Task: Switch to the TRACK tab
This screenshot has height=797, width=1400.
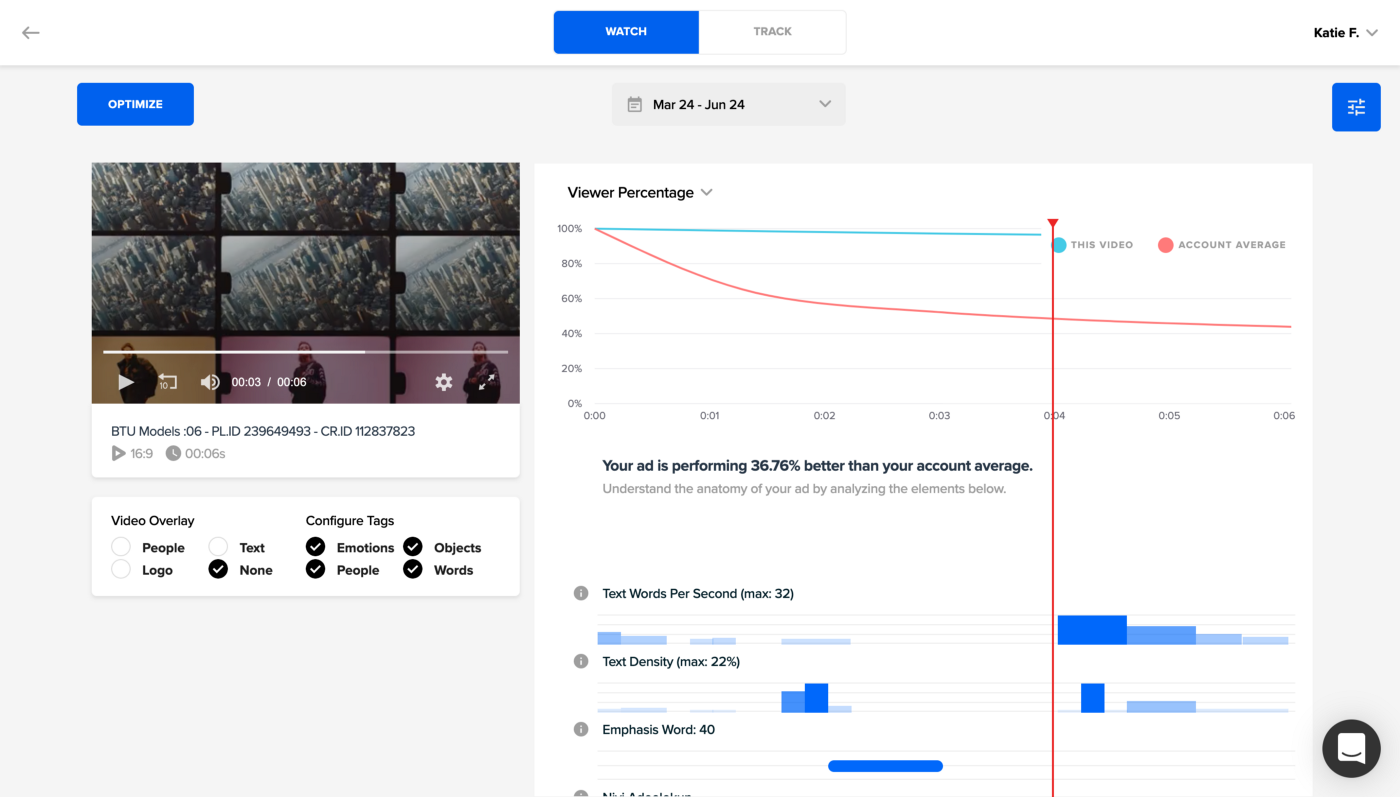Action: pyautogui.click(x=772, y=32)
